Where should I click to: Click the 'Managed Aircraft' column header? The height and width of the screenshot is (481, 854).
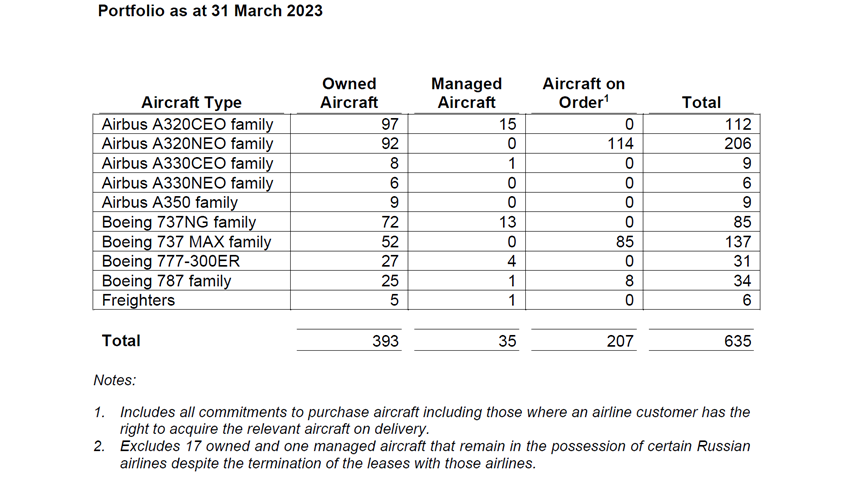point(466,93)
